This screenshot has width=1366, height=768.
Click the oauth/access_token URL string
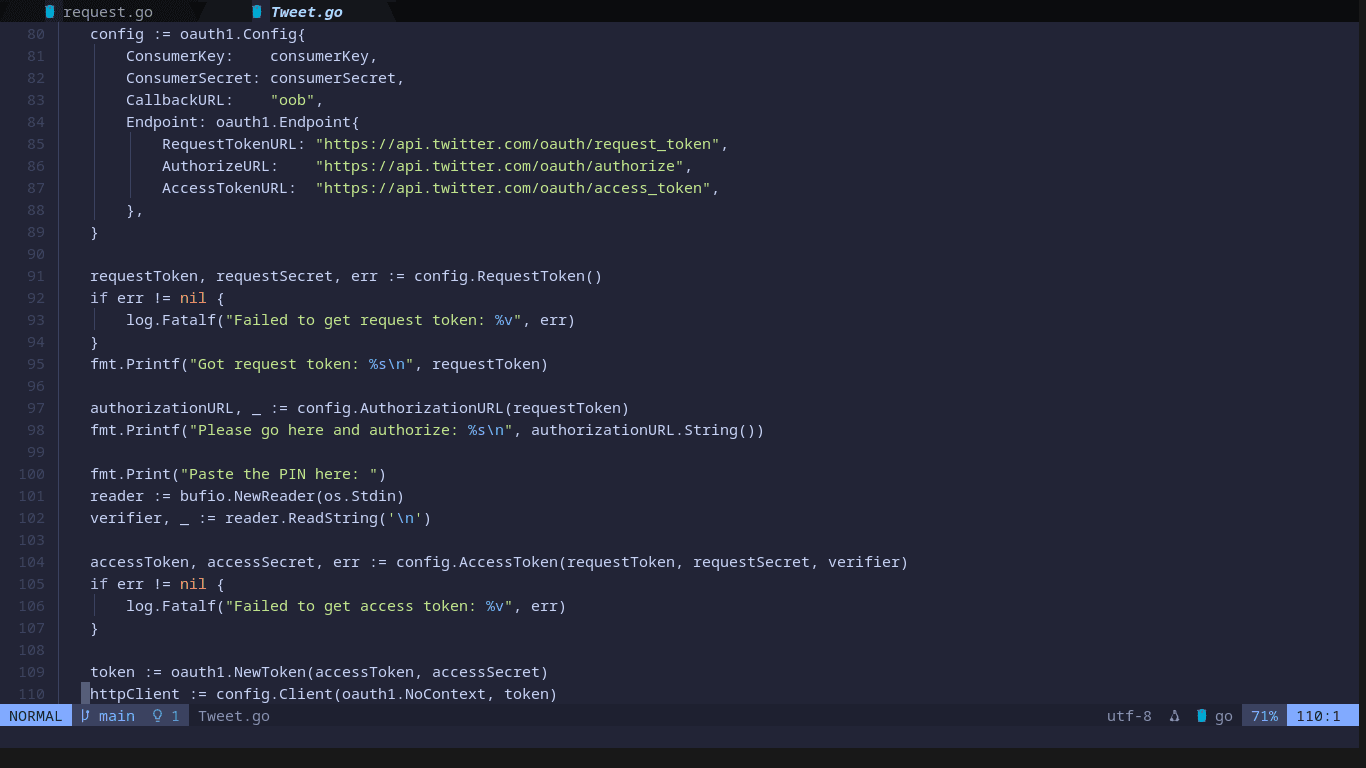coord(513,188)
